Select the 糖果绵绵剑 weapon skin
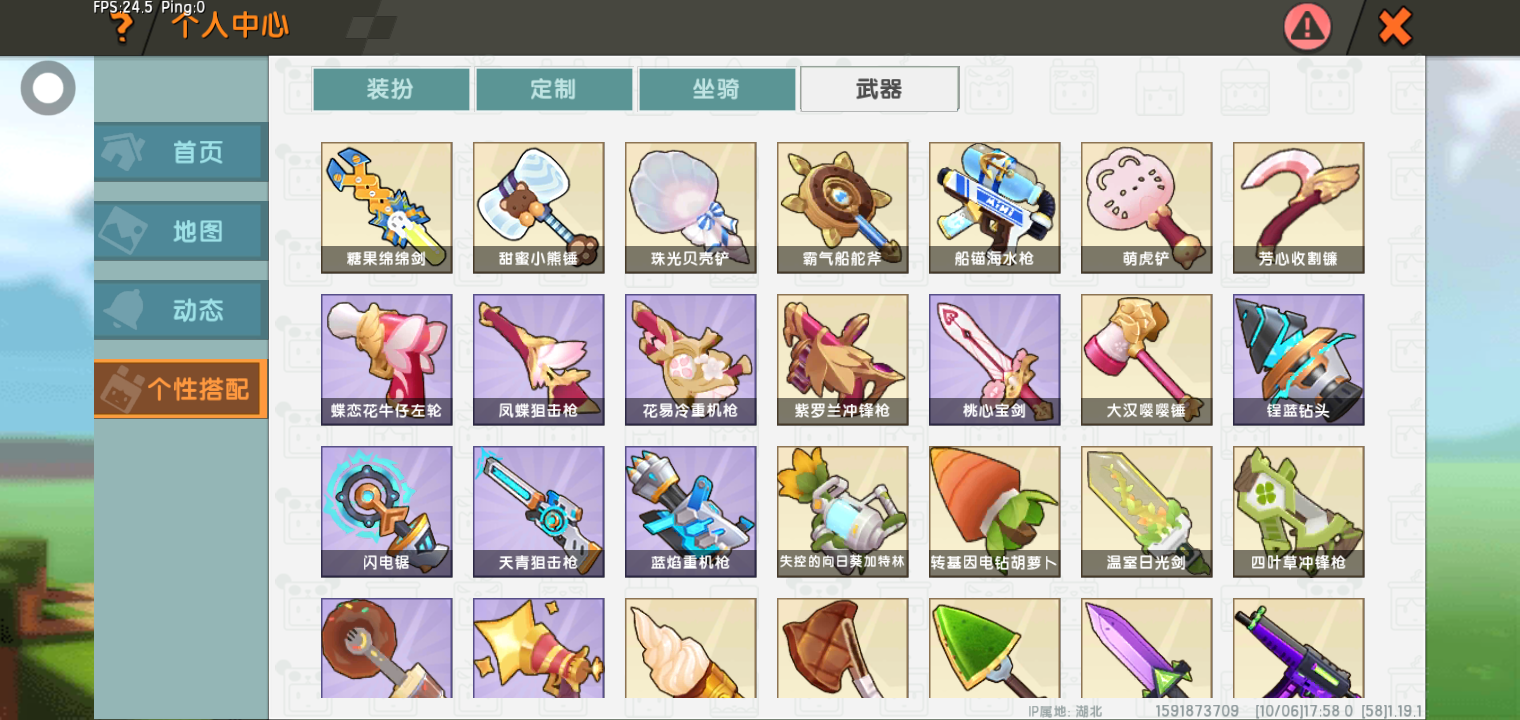Image resolution: width=1520 pixels, height=720 pixels. [x=387, y=207]
